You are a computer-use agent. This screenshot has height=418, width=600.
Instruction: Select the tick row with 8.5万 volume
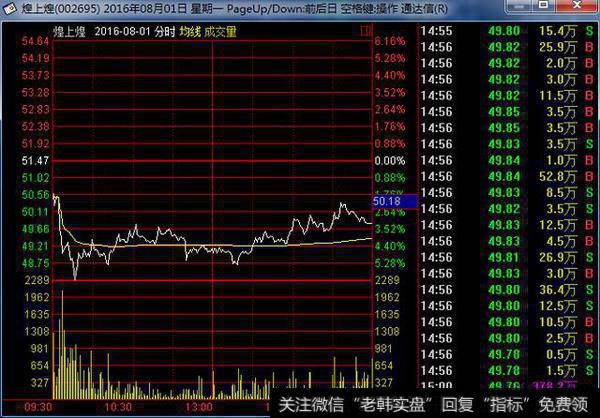point(508,193)
